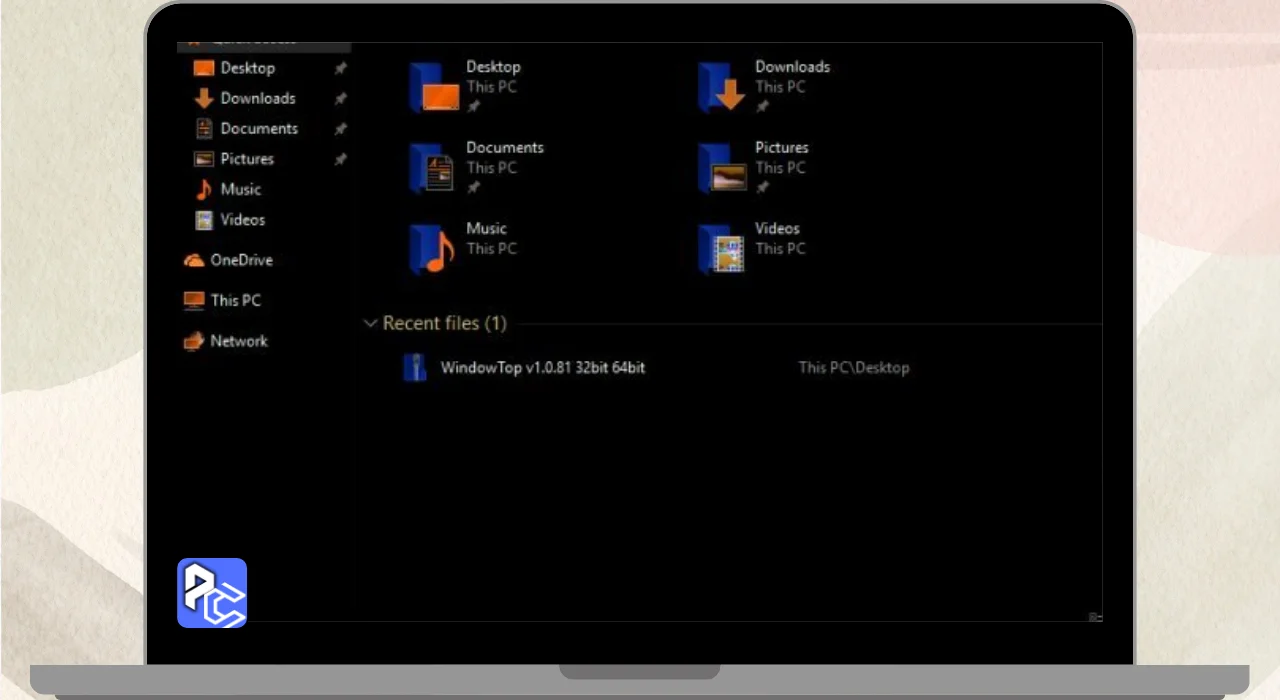Select Documents in the navigation tree
Viewport: 1280px width, 700px height.
click(x=259, y=128)
